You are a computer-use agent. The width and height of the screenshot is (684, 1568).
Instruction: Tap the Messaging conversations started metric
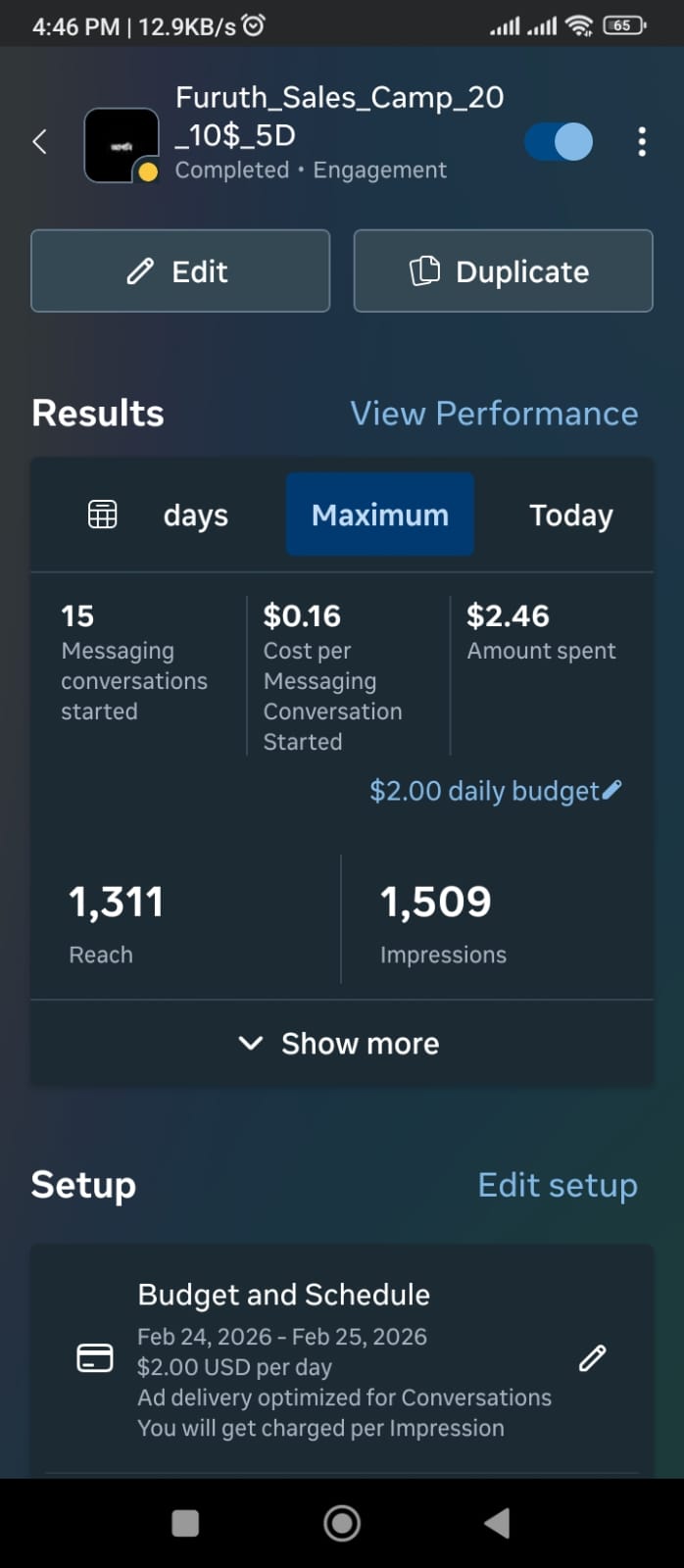(134, 664)
